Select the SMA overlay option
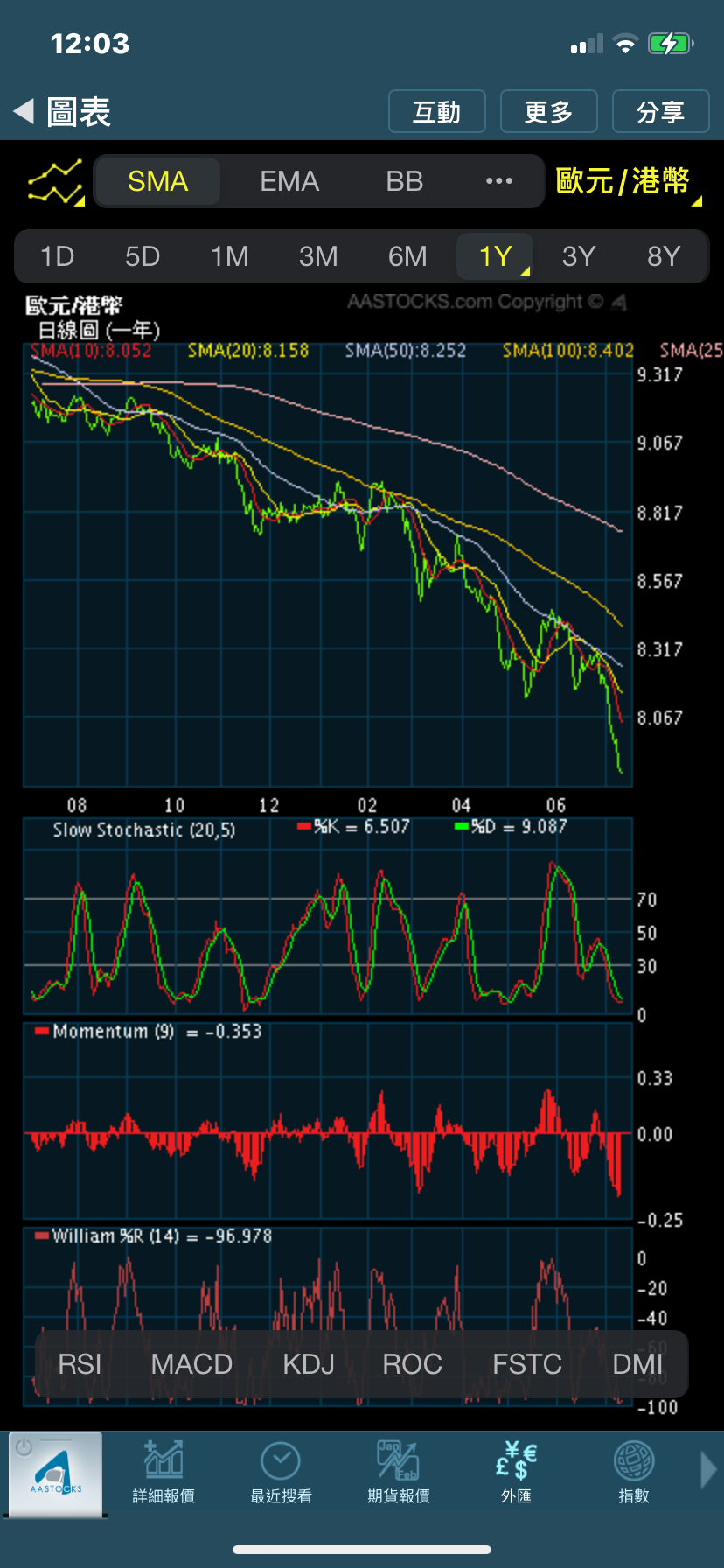The image size is (724, 1568). pos(158,181)
